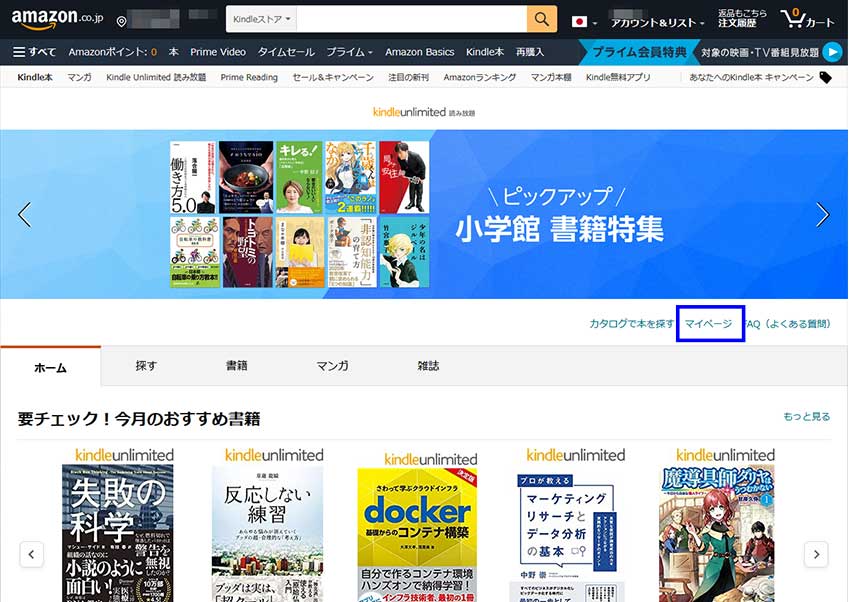
Task: Open the shopping cart icon
Action: (807, 19)
